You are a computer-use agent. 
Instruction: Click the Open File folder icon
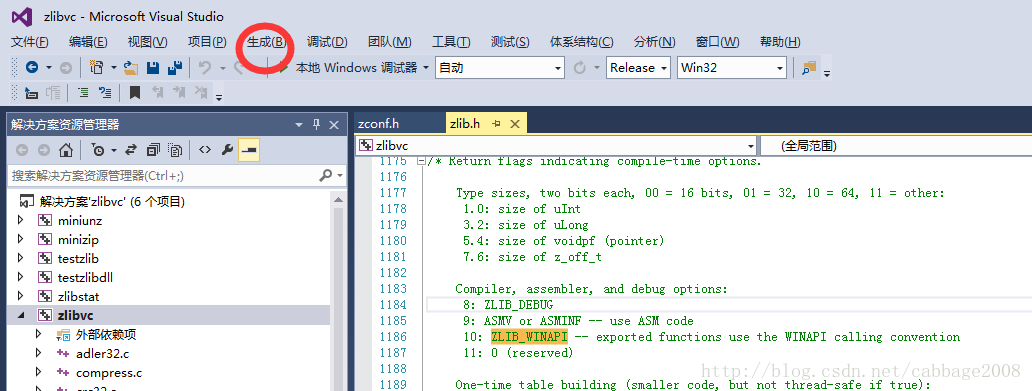point(131,67)
